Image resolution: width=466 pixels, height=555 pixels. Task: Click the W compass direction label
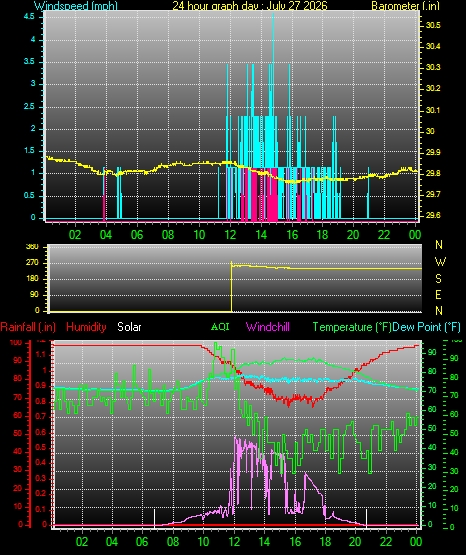[440, 262]
